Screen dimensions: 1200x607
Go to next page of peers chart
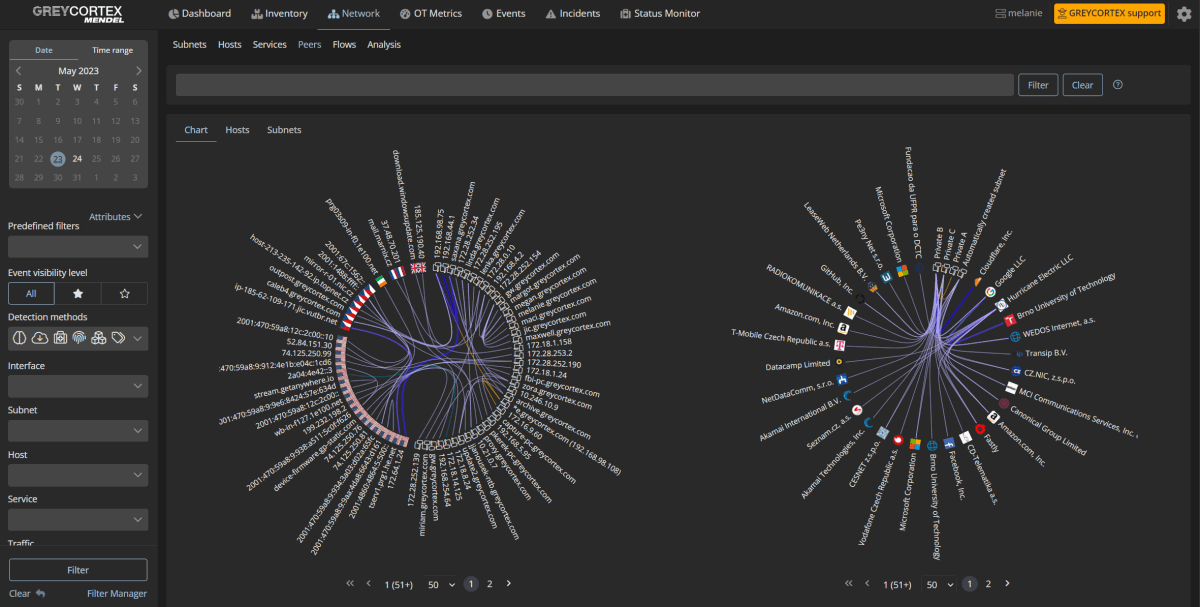1008,583
